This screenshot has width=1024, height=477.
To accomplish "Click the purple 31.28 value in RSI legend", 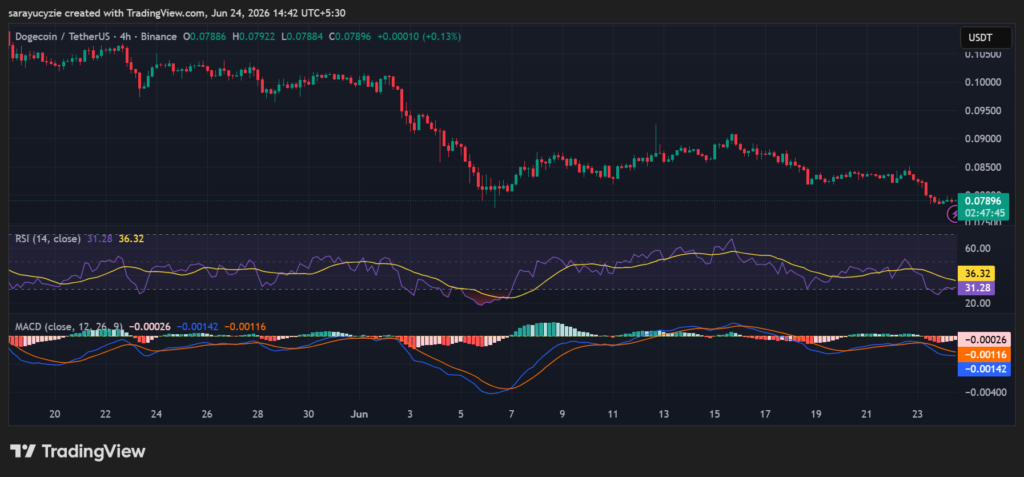I will 99,239.
